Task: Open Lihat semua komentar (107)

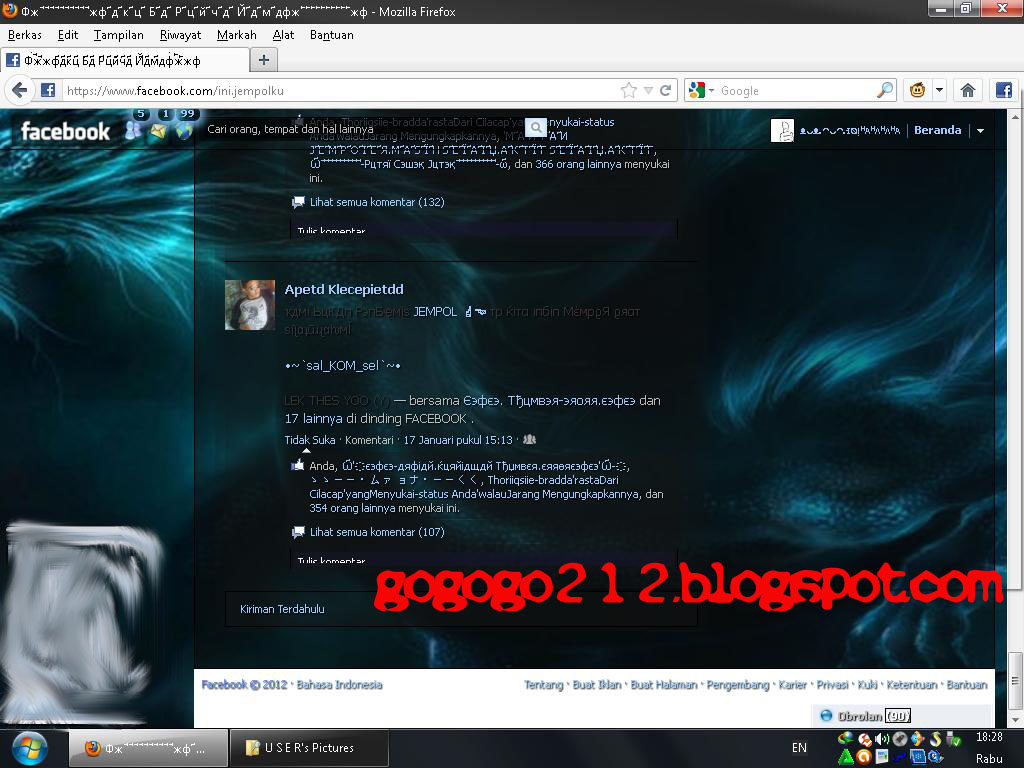Action: pos(377,532)
